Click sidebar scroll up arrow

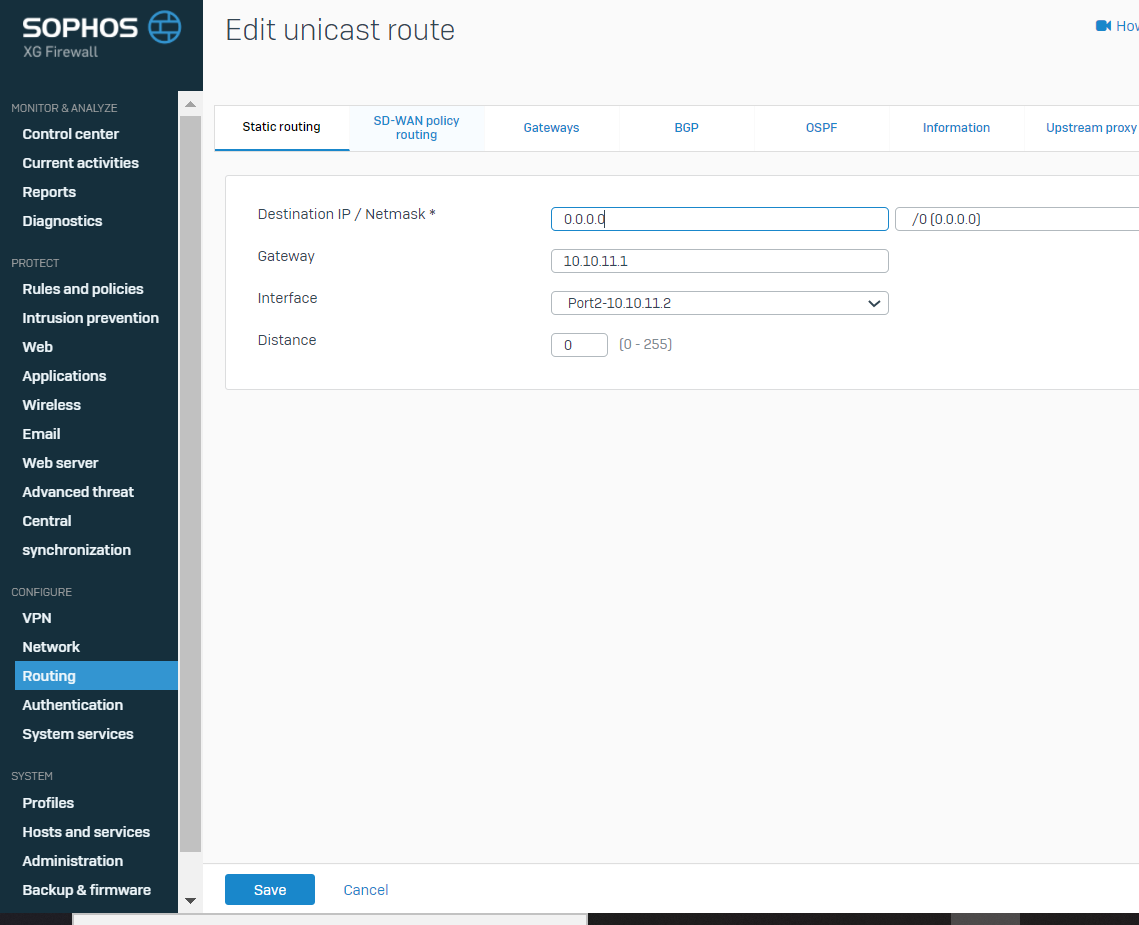190,105
